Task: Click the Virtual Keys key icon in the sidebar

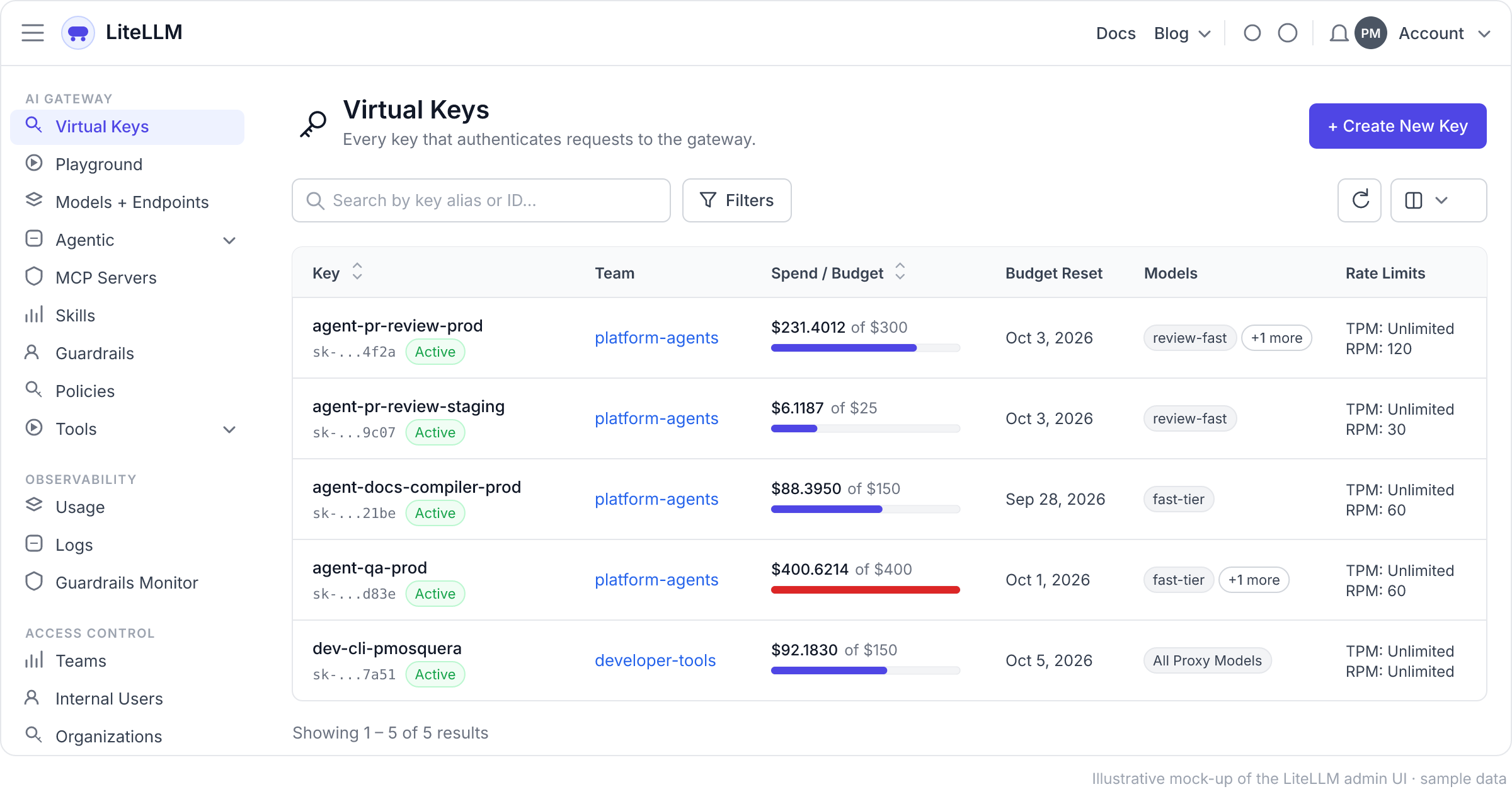Action: tap(33, 125)
